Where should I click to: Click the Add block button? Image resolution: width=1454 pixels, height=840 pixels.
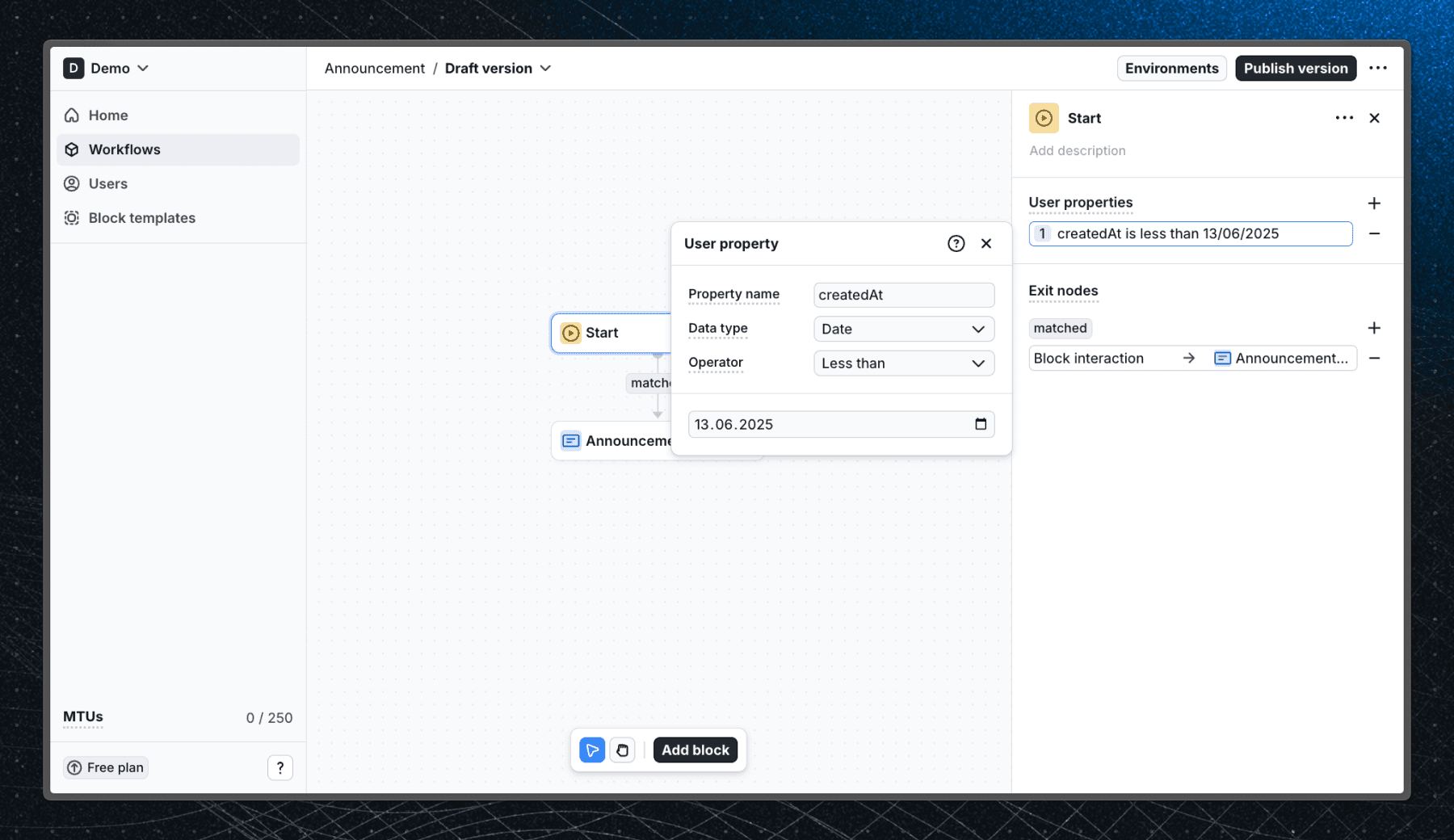pyautogui.click(x=695, y=750)
